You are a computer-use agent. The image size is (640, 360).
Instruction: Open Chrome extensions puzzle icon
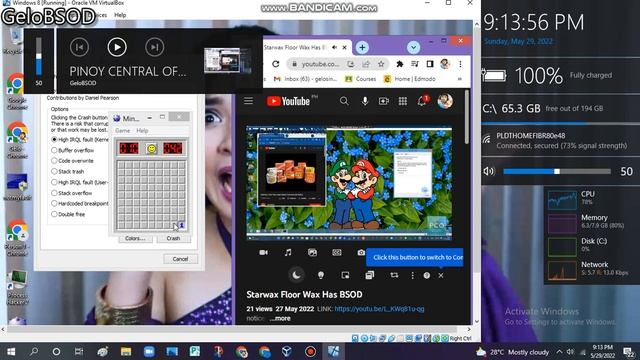(400, 64)
